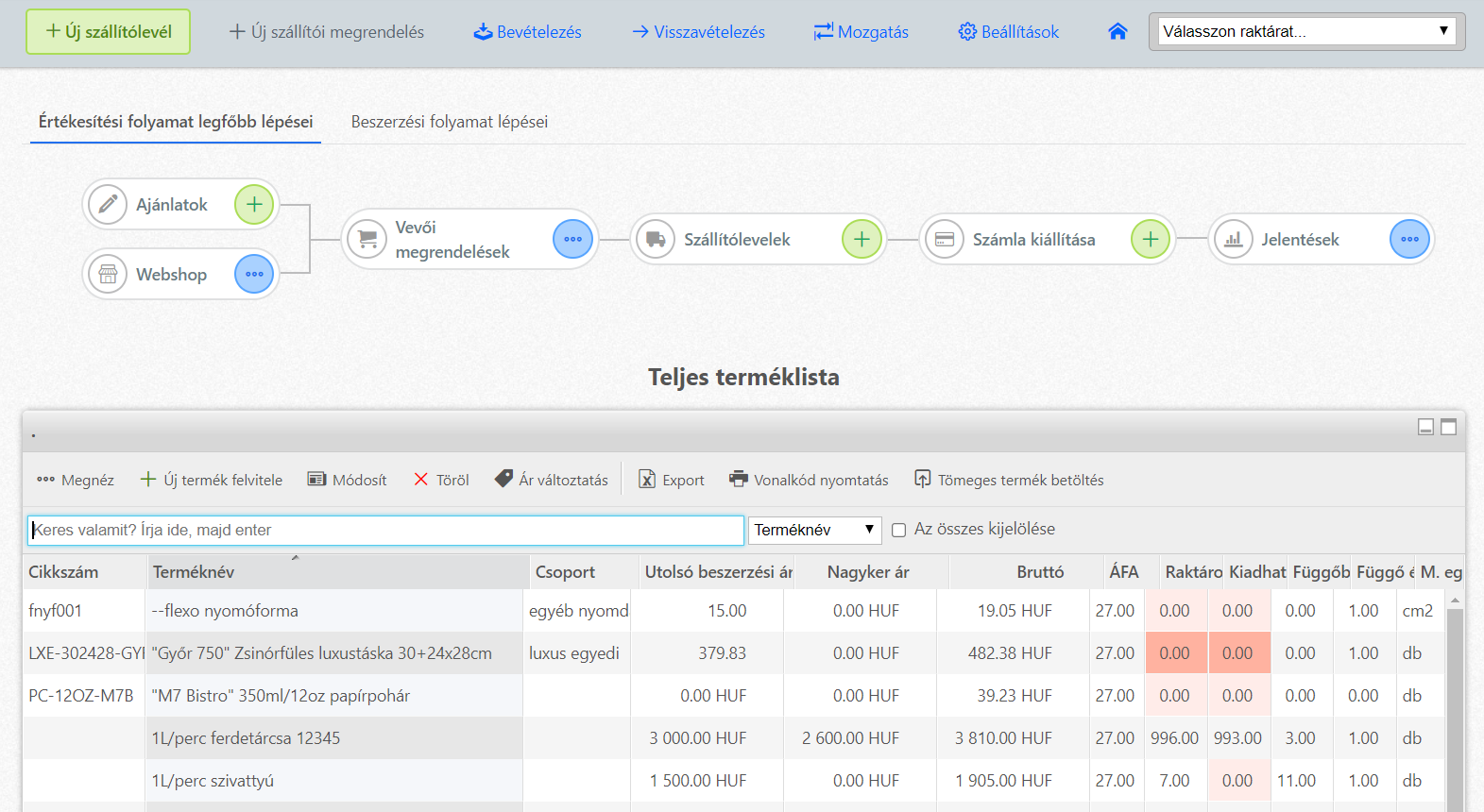Click '--flexo nyomóforma' product name
This screenshot has width=1484, height=812.
point(225,611)
